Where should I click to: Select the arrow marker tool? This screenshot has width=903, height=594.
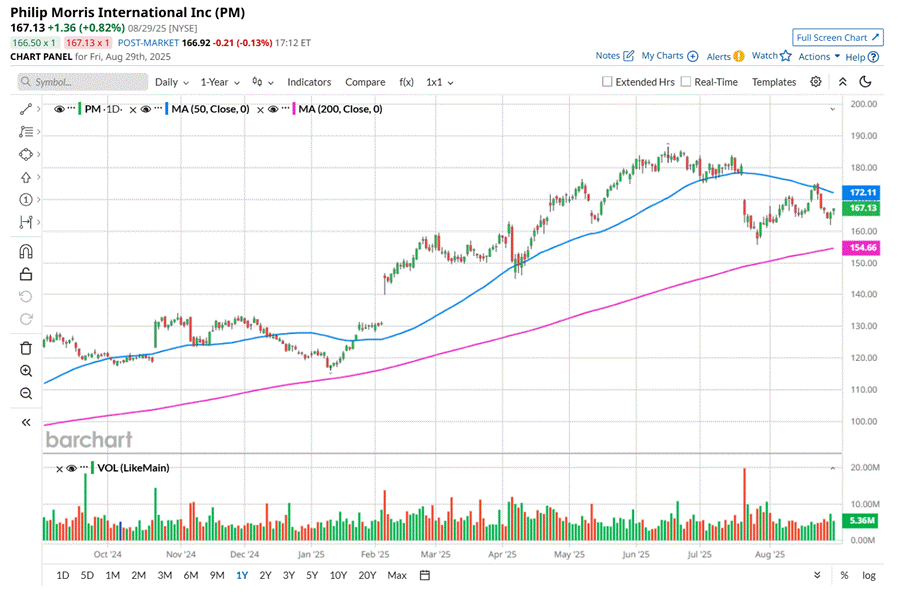25,177
